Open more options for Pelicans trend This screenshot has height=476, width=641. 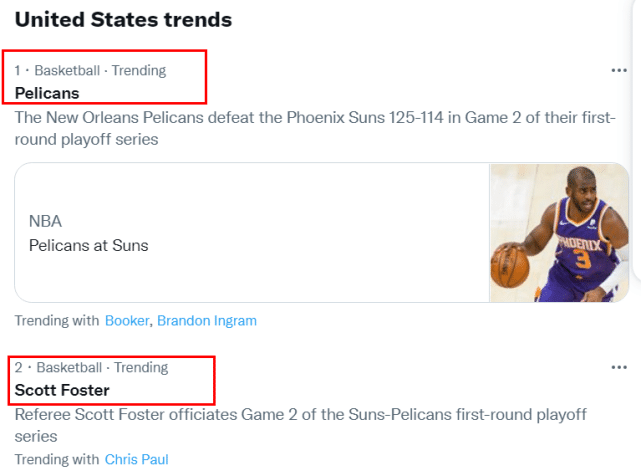pos(618,70)
